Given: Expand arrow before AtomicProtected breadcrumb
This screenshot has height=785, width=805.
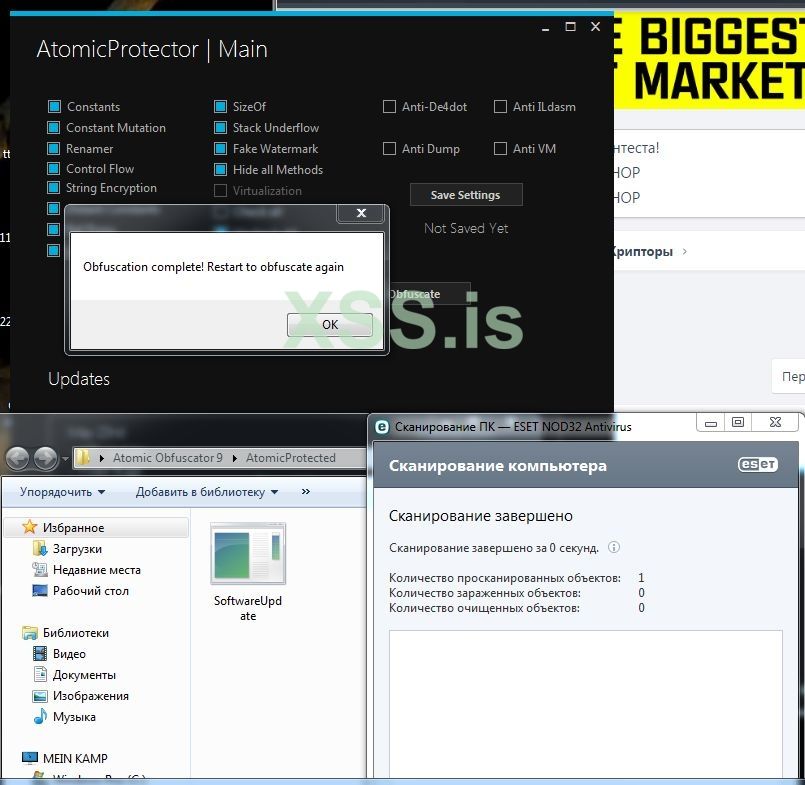Looking at the screenshot, I should [x=234, y=458].
